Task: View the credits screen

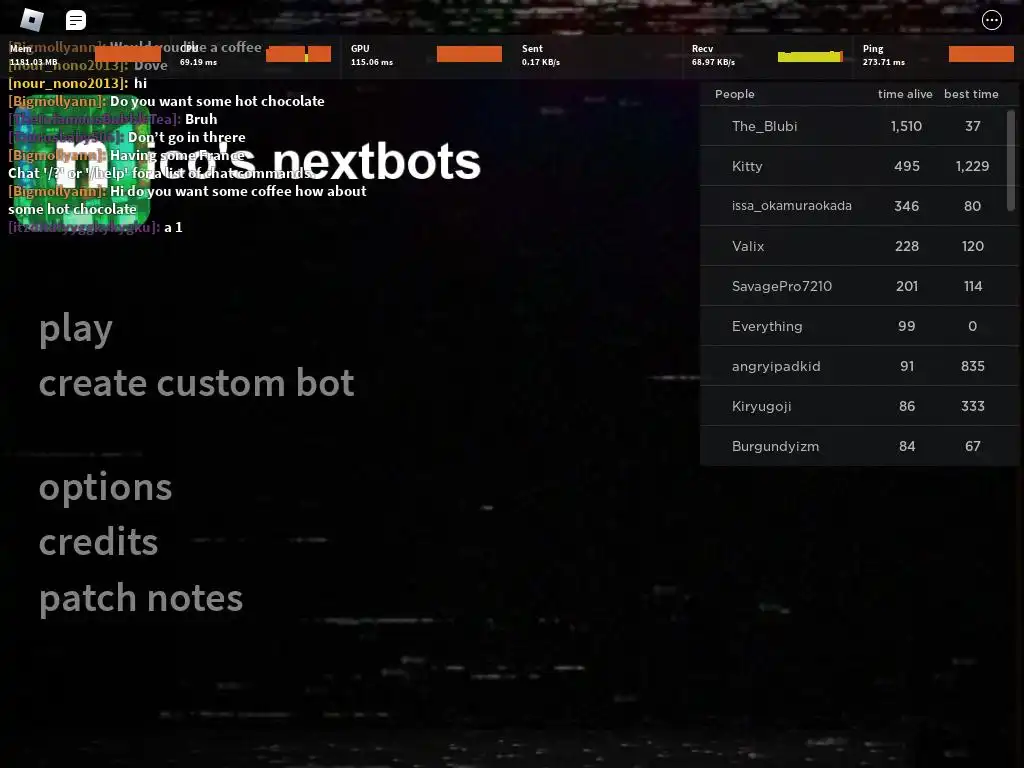Action: [x=98, y=541]
